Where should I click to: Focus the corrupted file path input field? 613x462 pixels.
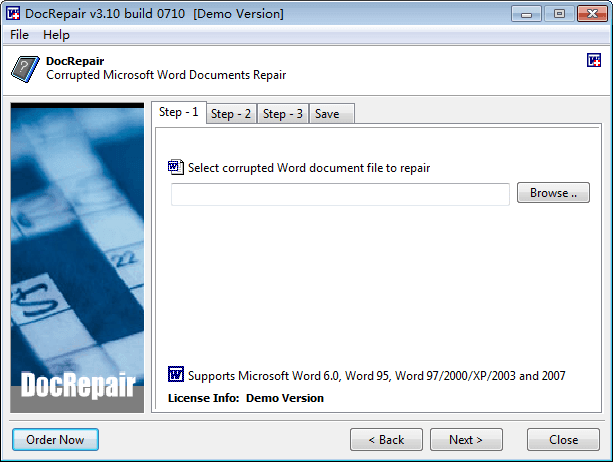coord(340,194)
